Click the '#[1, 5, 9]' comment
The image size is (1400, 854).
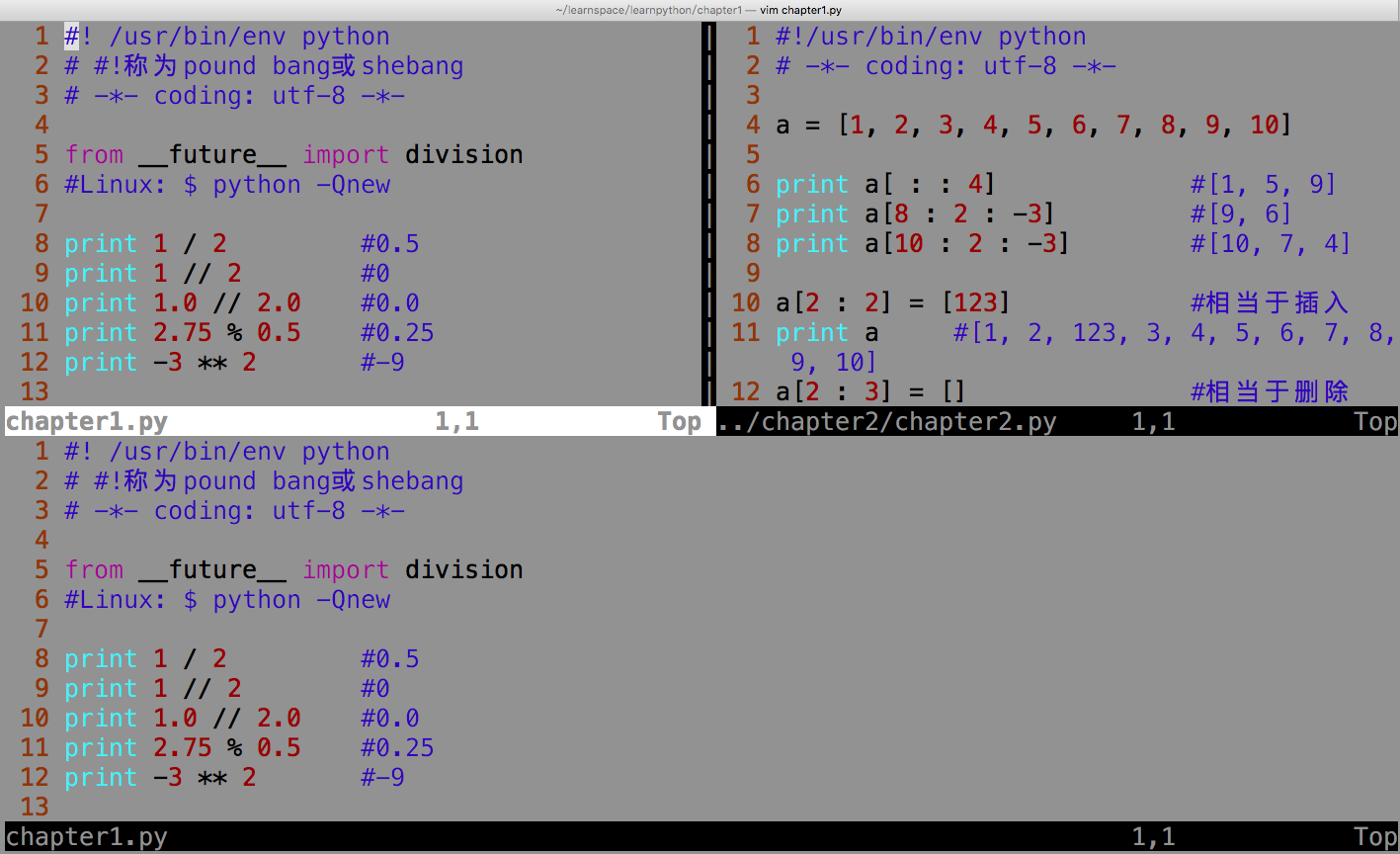pos(1264,185)
